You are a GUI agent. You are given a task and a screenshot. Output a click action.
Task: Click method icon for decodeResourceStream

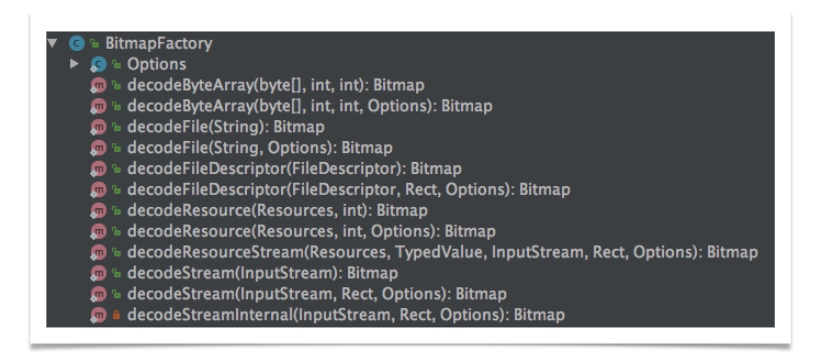[x=98, y=253]
